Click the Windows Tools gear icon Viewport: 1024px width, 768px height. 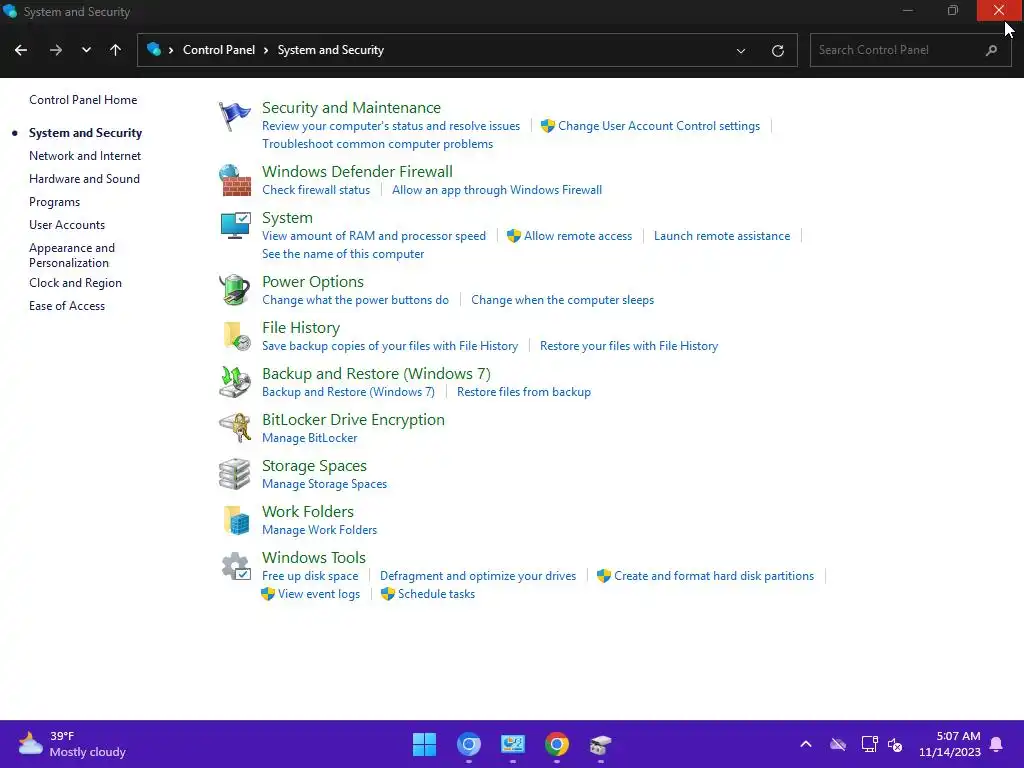click(236, 566)
